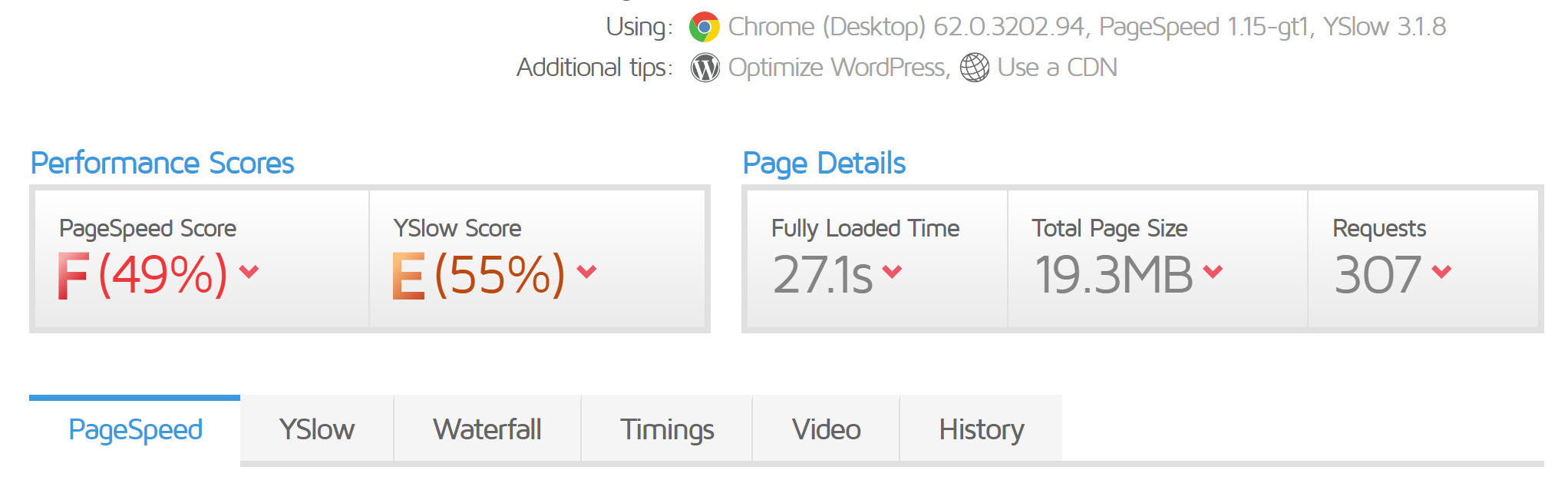Switch to the PageSpeed tab
This screenshot has height=480, width=1568.
pos(135,429)
